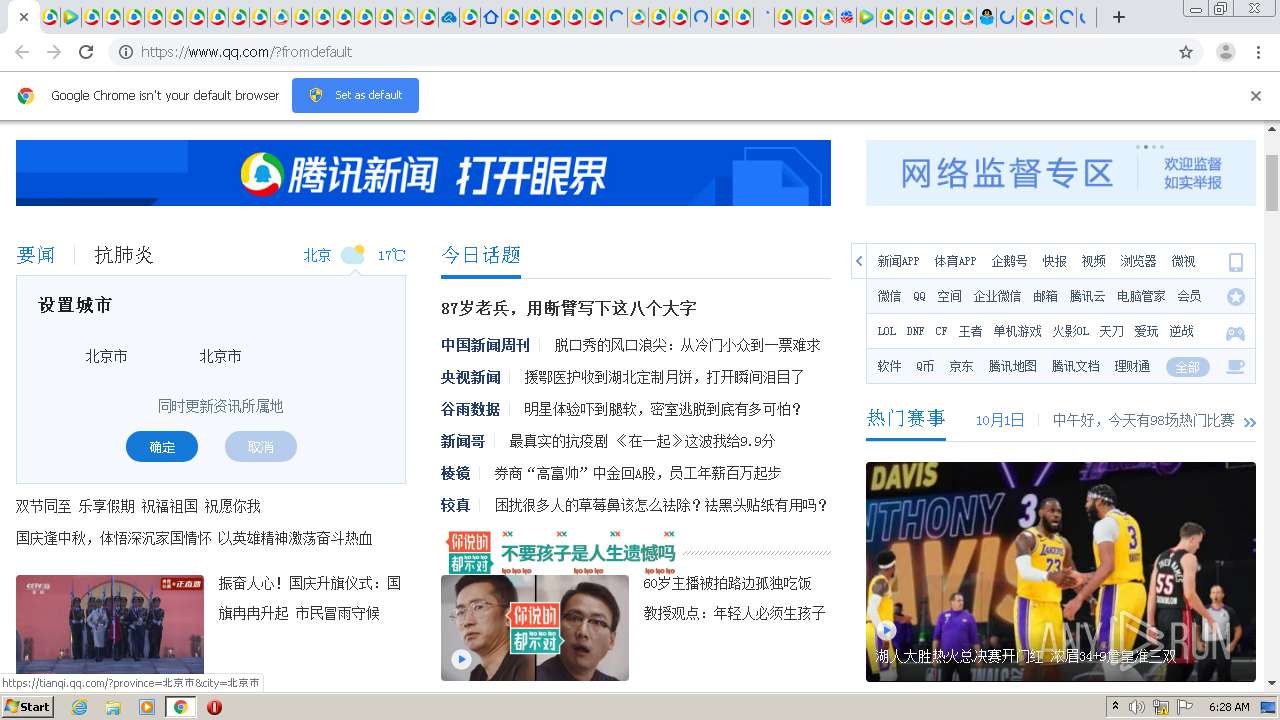Cancel city setting with 取消 button

coord(261,447)
